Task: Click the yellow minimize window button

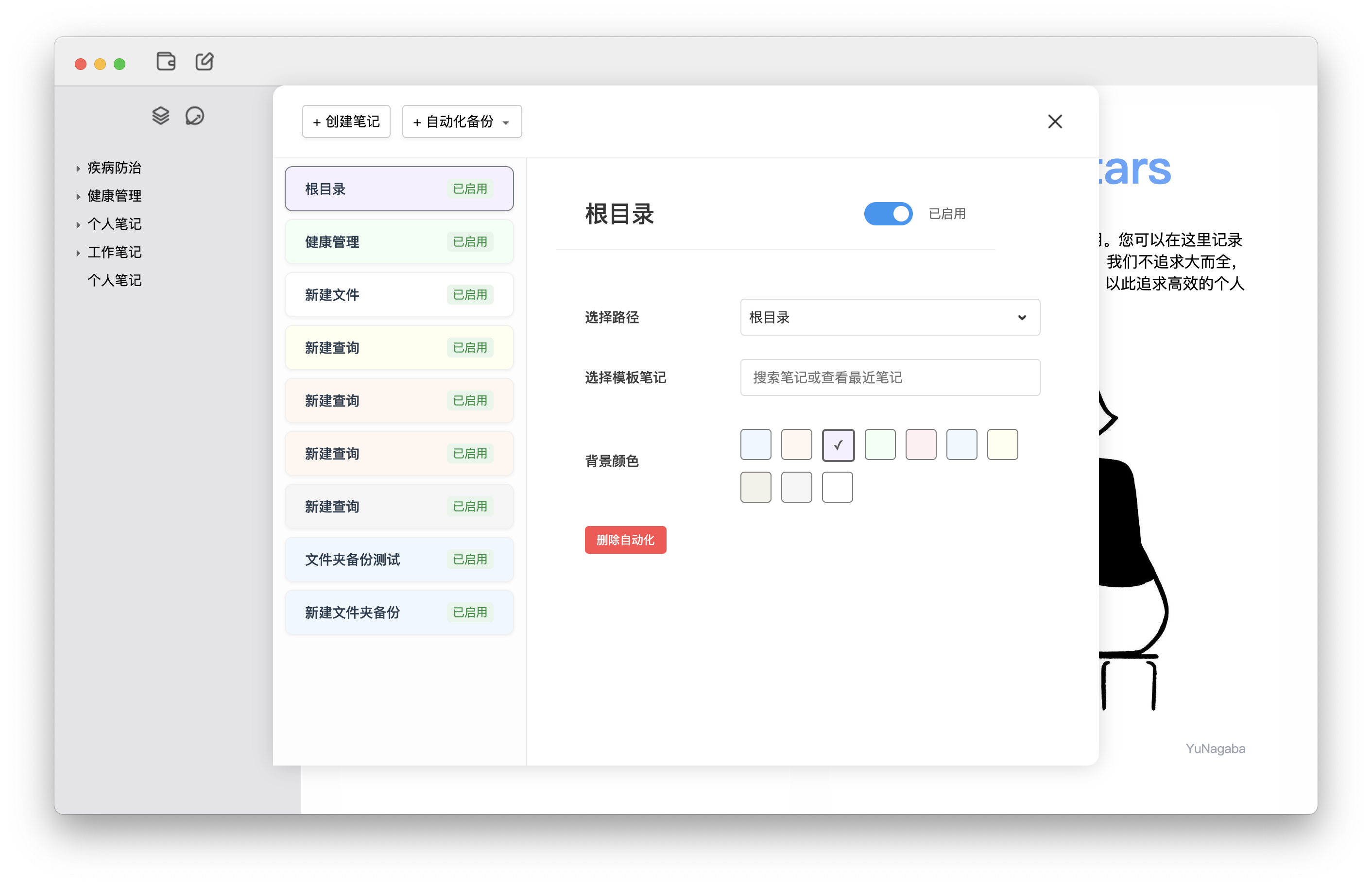Action: coord(100,64)
